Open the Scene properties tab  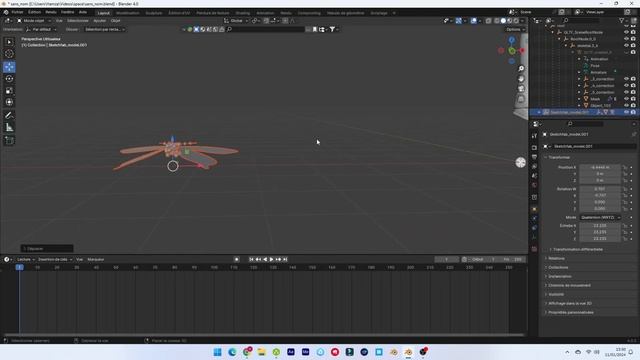click(x=534, y=176)
